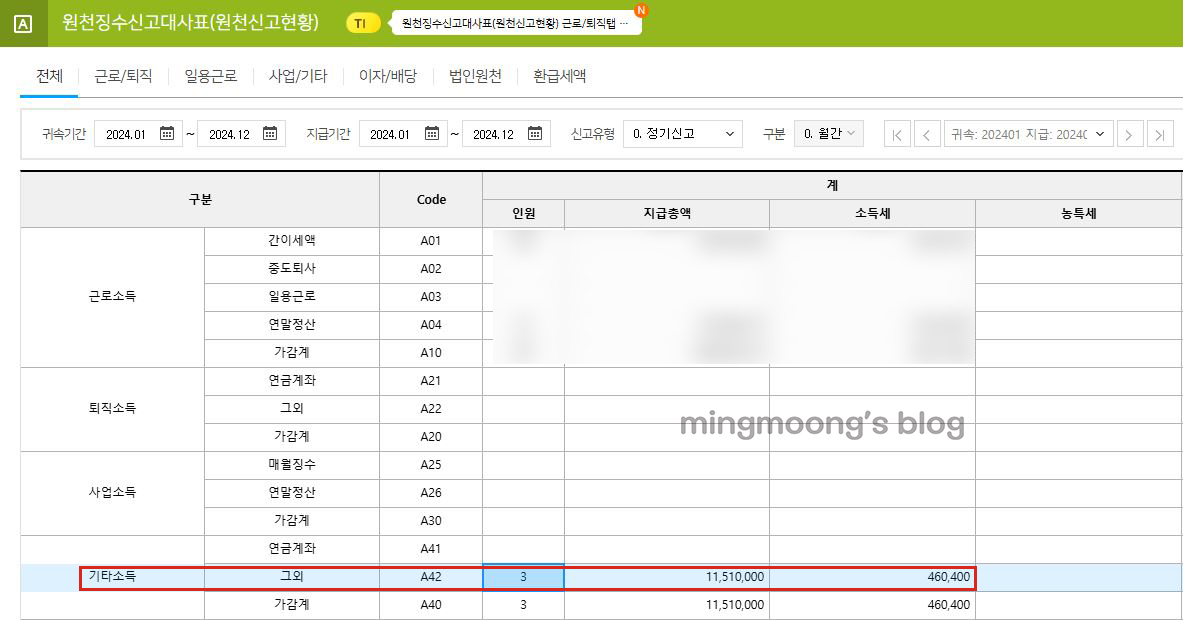The width and height of the screenshot is (1183, 620).
Task: Open the calendar picker for 지급기간 start date
Action: [434, 131]
